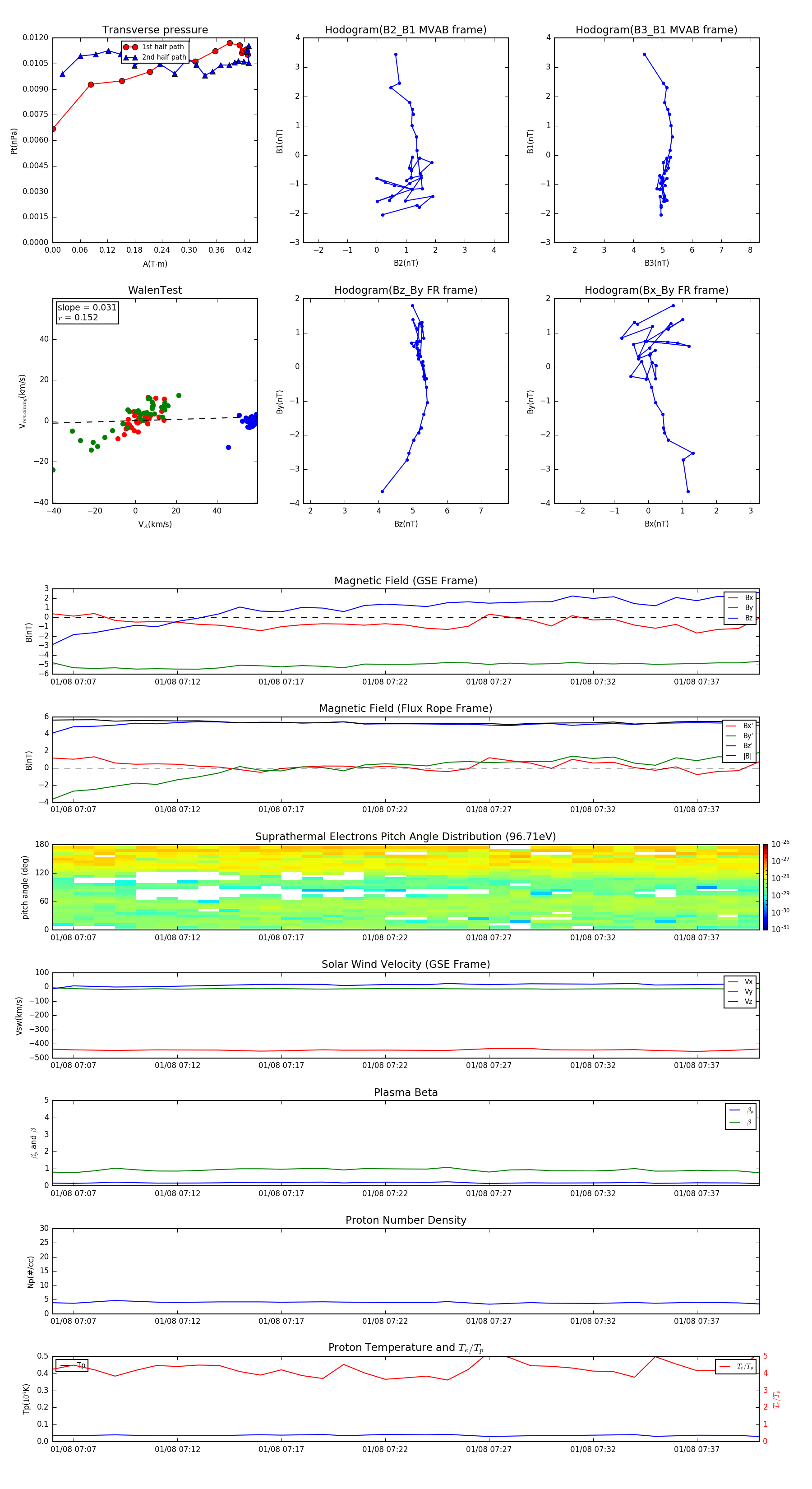The width and height of the screenshot is (812, 1489).
Task: Click the "Tp(10^6K)" y-axis label
Action: 26,1399
